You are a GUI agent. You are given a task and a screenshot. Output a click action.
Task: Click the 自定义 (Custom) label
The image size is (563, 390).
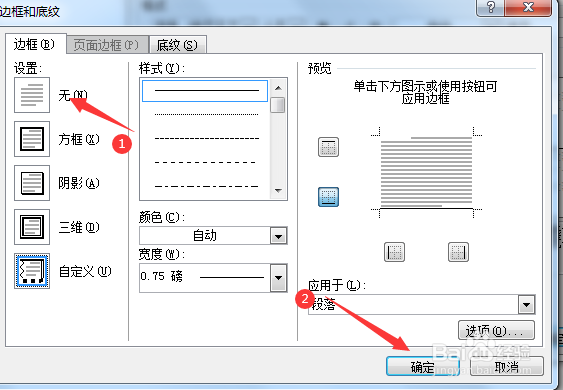tap(85, 271)
